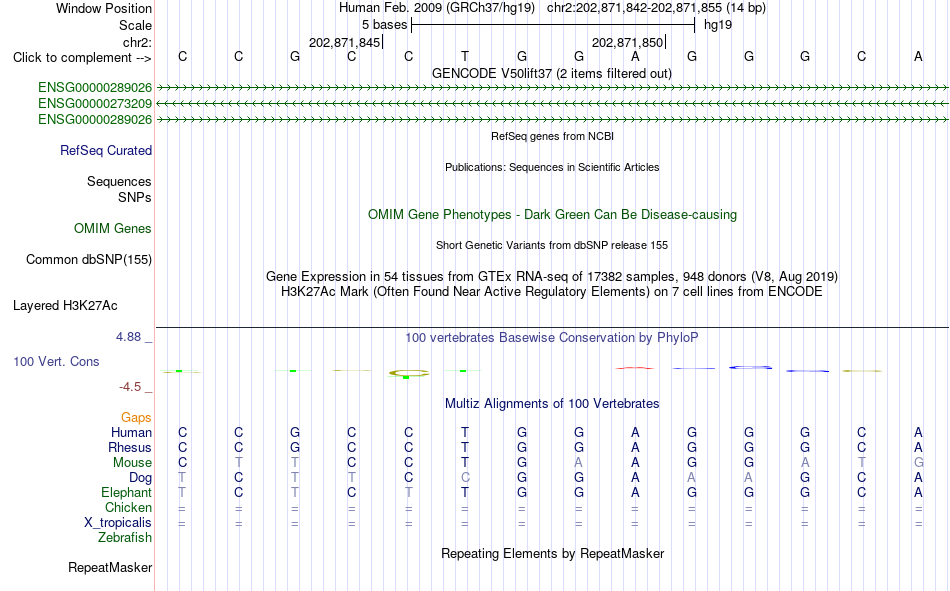Image resolution: width=950 pixels, height=591 pixels.
Task: Click 'RefSeq genes from NCBI' title
Action: pos(553,136)
